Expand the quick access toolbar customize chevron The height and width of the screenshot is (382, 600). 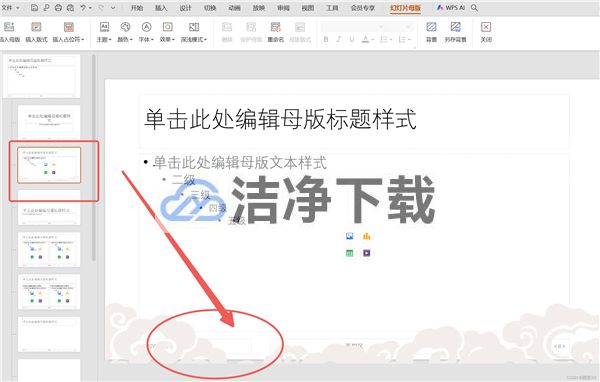[x=113, y=8]
